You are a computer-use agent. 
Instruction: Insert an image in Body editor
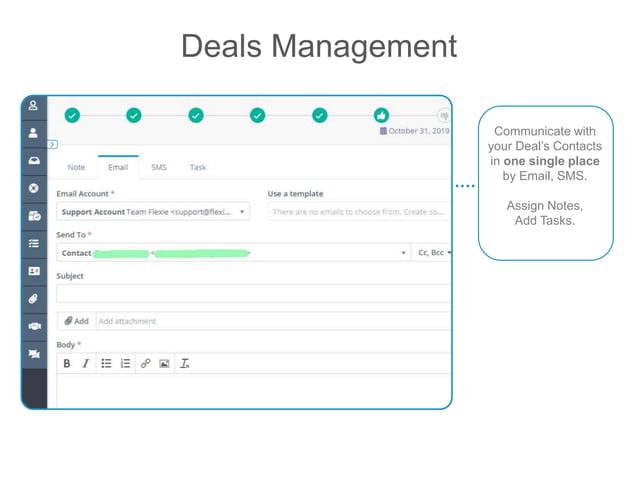tap(164, 364)
